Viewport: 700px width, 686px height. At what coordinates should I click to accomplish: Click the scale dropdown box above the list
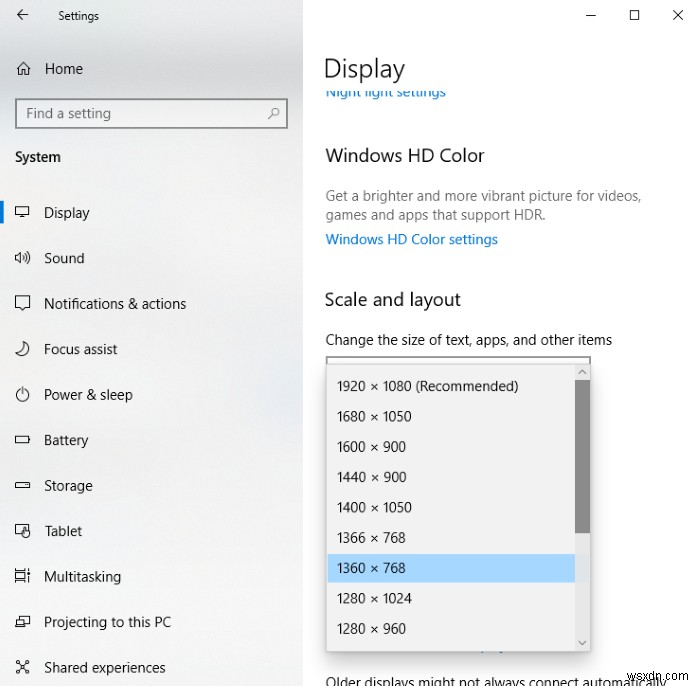(x=458, y=360)
